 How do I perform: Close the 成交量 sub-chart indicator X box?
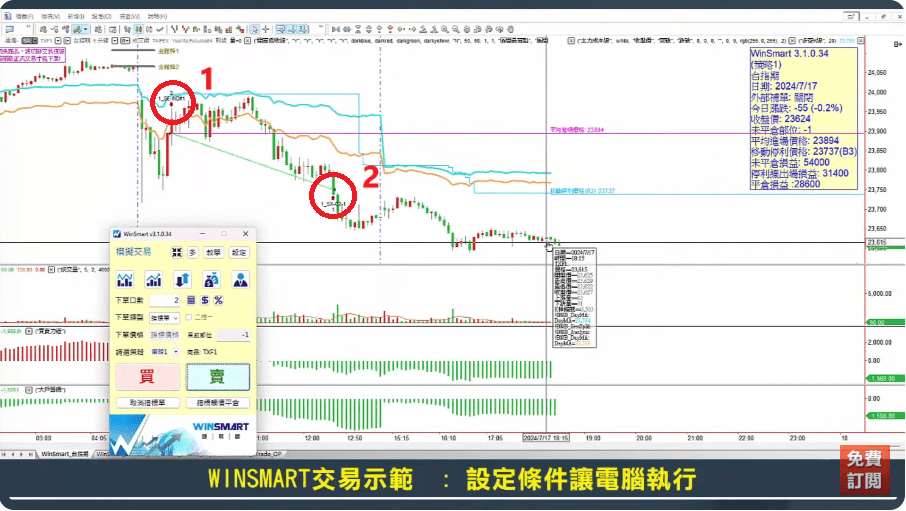click(51, 269)
